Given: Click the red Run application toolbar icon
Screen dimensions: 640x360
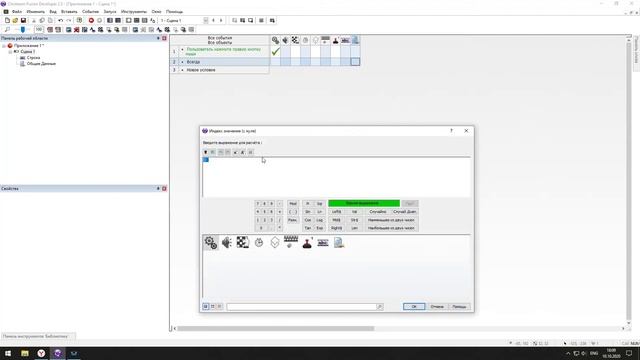Looking at the screenshot, I should 91,20.
